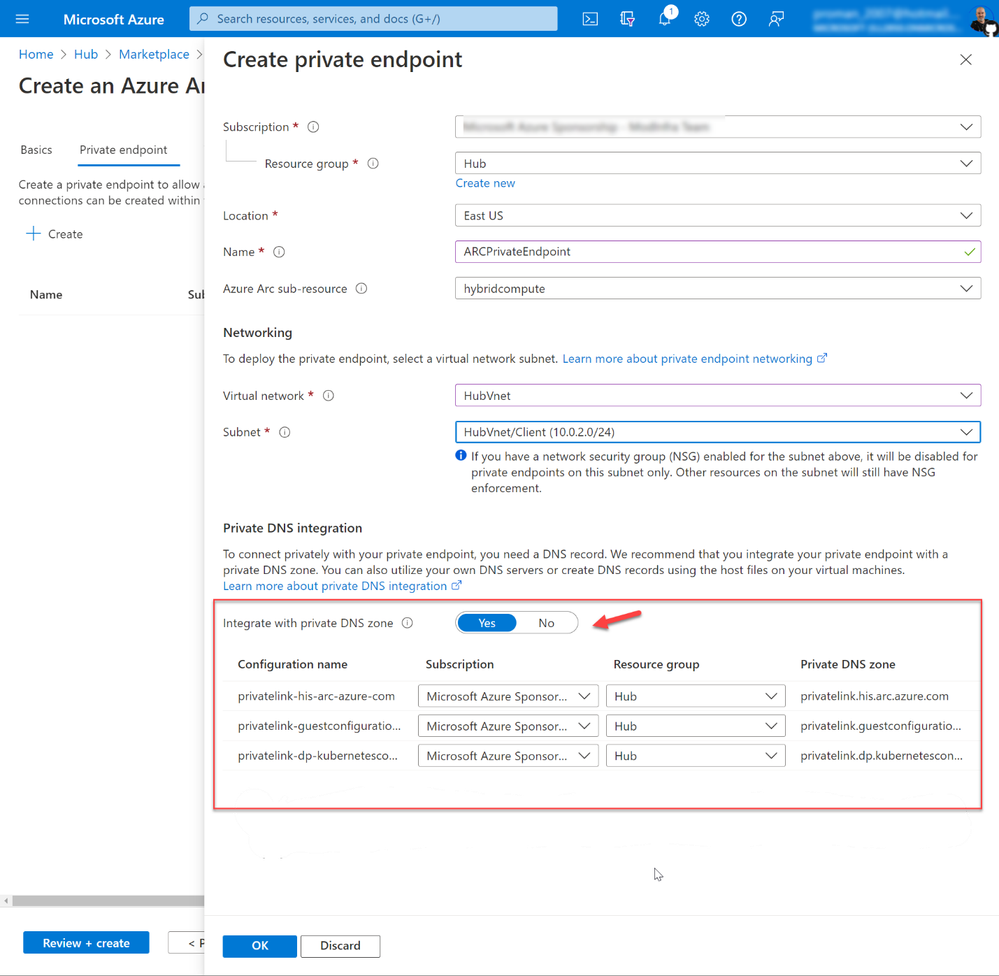Open the Directories and subscriptions filter icon
Screen dimensions: 999x976
628,19
